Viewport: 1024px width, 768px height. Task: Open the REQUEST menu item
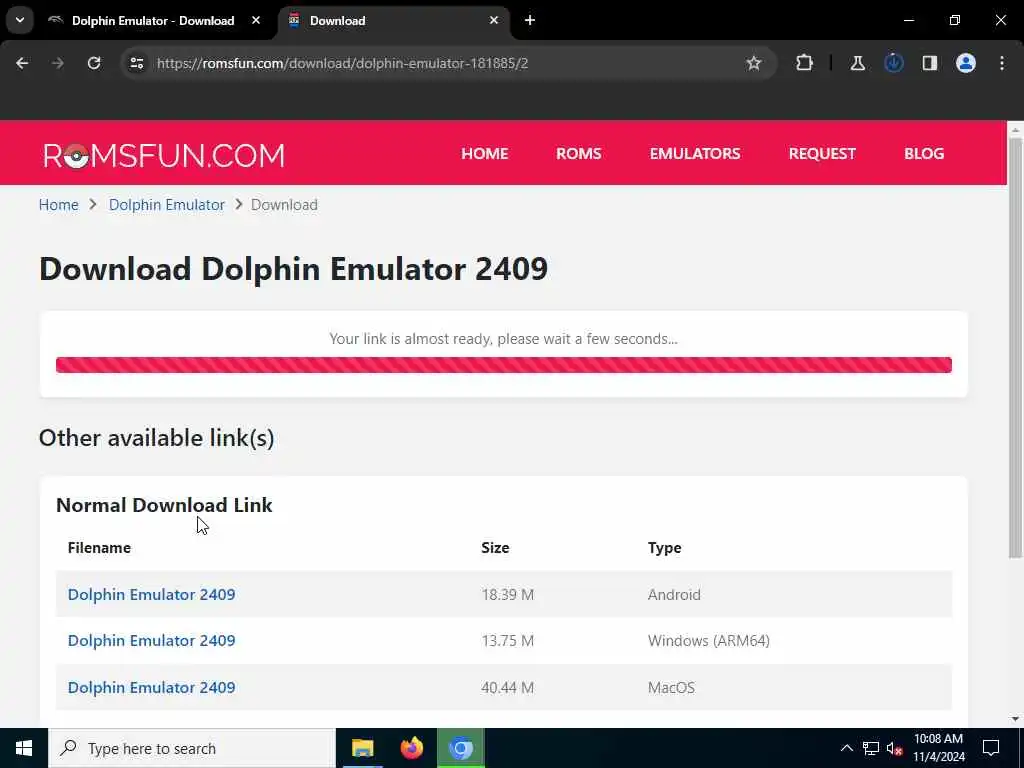click(x=822, y=153)
